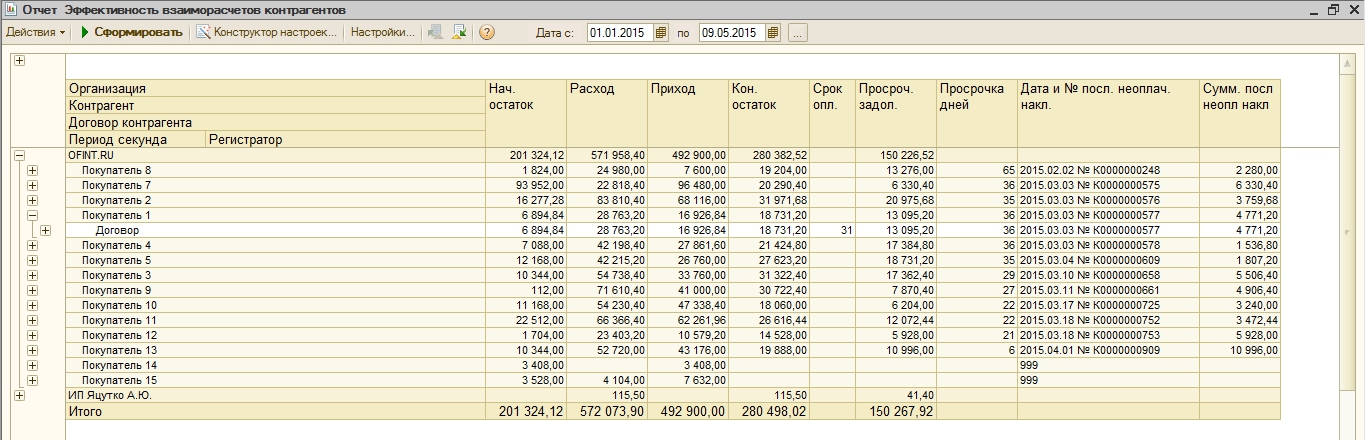Expand the header group plus box
This screenshot has height=440, width=1365.
(19, 61)
